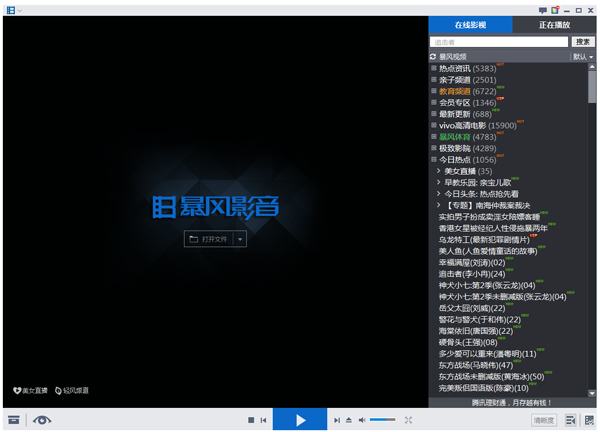600x432 pixels.
Task: Expand the vivo高清电影 (15900) category
Action: pos(434,125)
